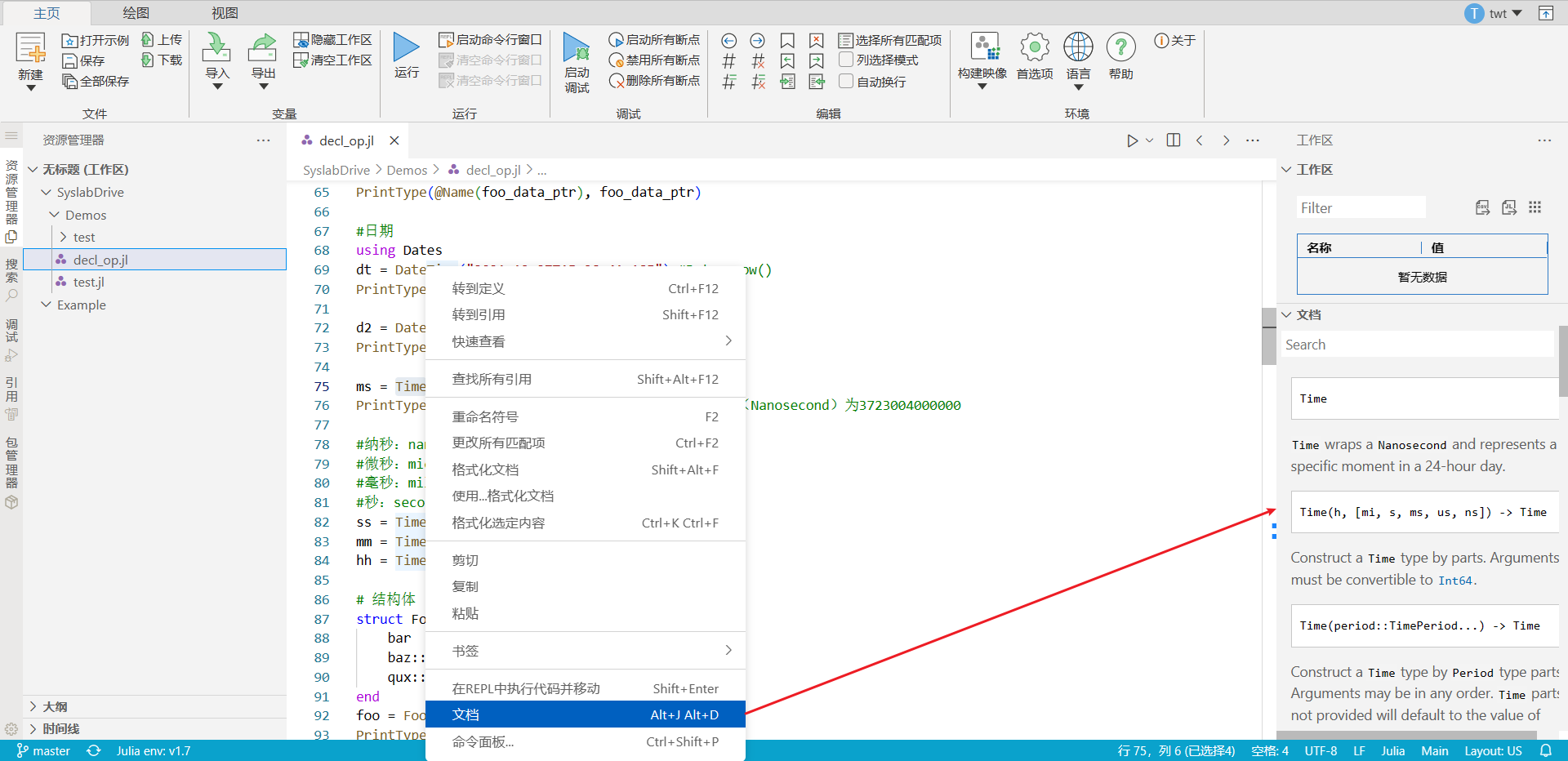
Task: Click the Filter field in the workspace
Action: (x=1361, y=207)
